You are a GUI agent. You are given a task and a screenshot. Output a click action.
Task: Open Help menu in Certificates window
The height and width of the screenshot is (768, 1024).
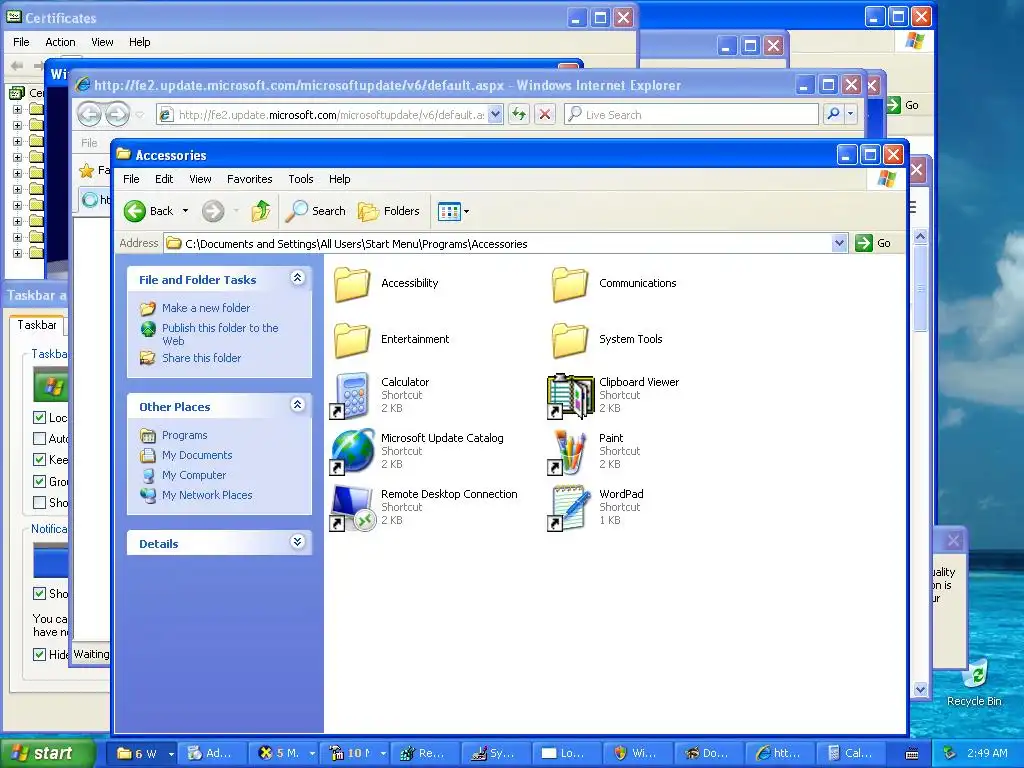click(140, 42)
